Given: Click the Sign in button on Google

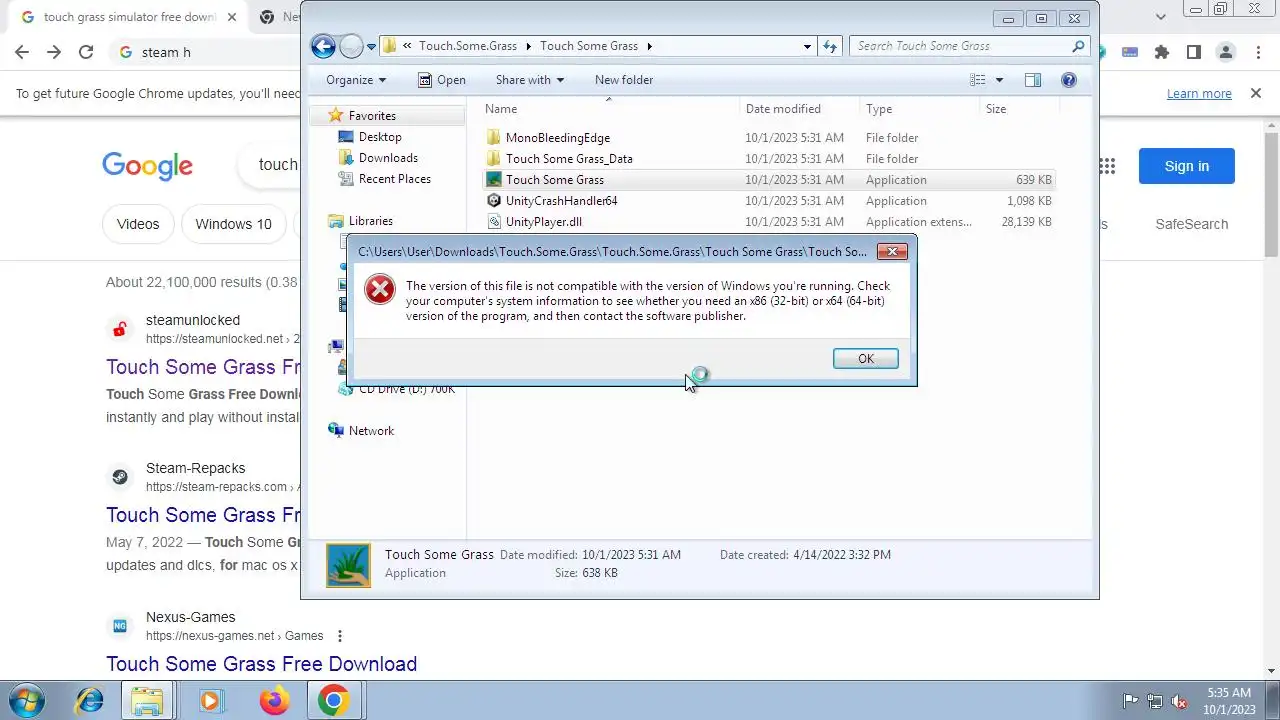Looking at the screenshot, I should (x=1187, y=166).
